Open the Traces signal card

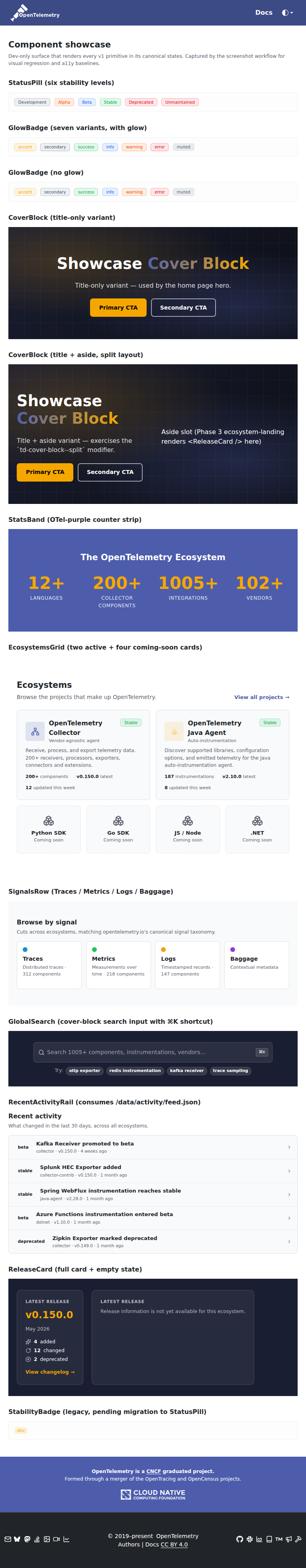pos(49,965)
